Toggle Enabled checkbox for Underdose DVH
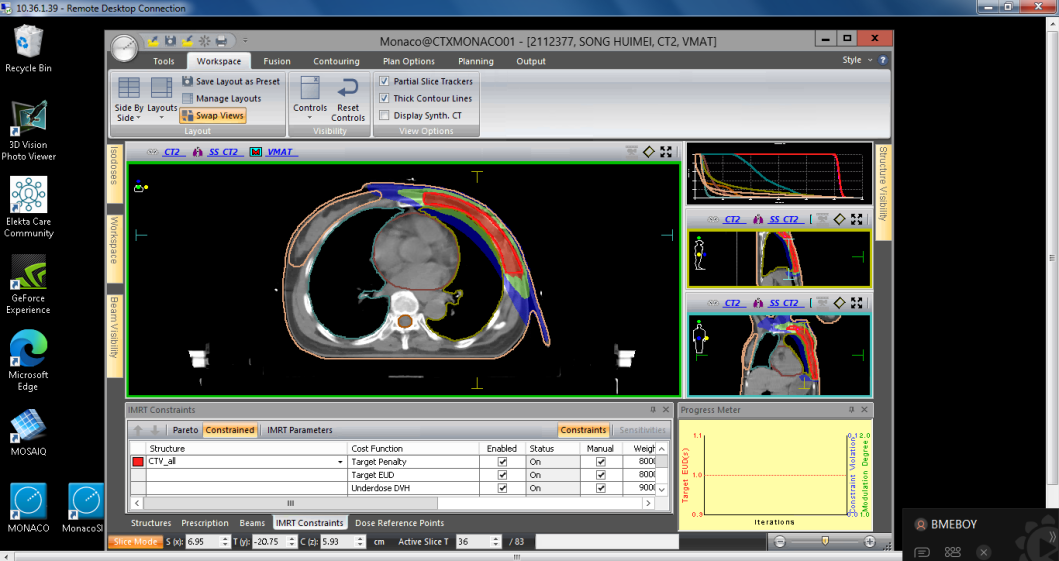 [502, 488]
